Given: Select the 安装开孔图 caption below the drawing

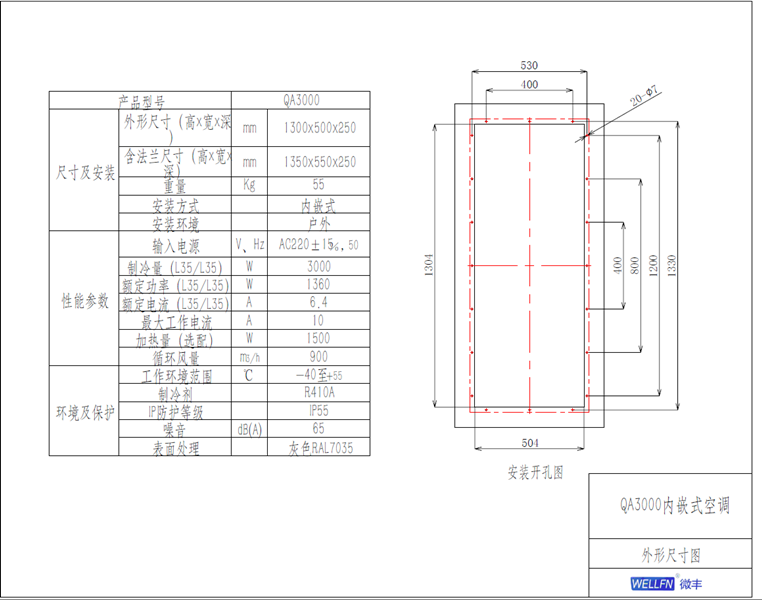Looking at the screenshot, I should (x=535, y=473).
